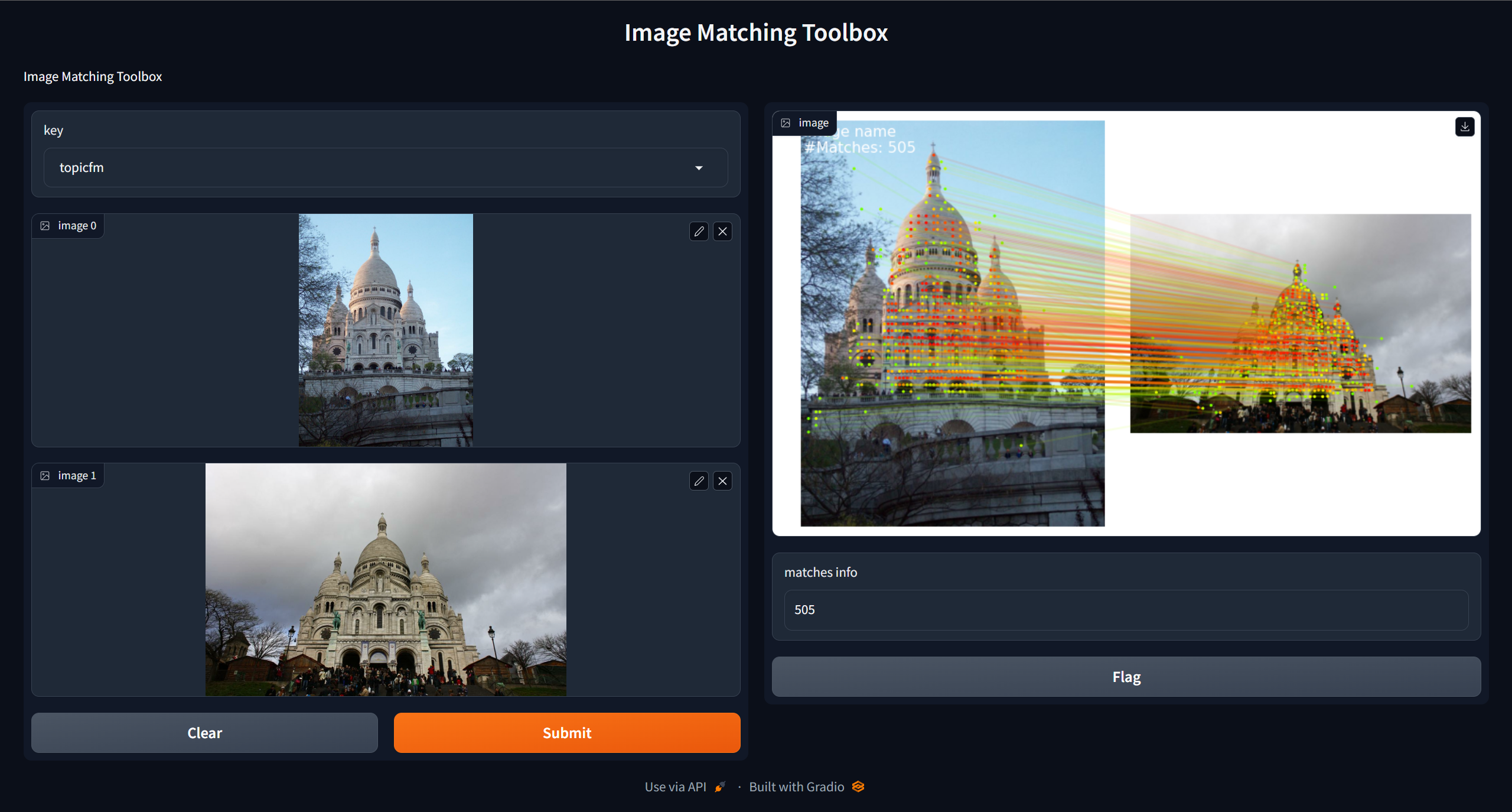This screenshot has width=1512, height=812.
Task: Click the image 0 label icon
Action: click(x=45, y=226)
